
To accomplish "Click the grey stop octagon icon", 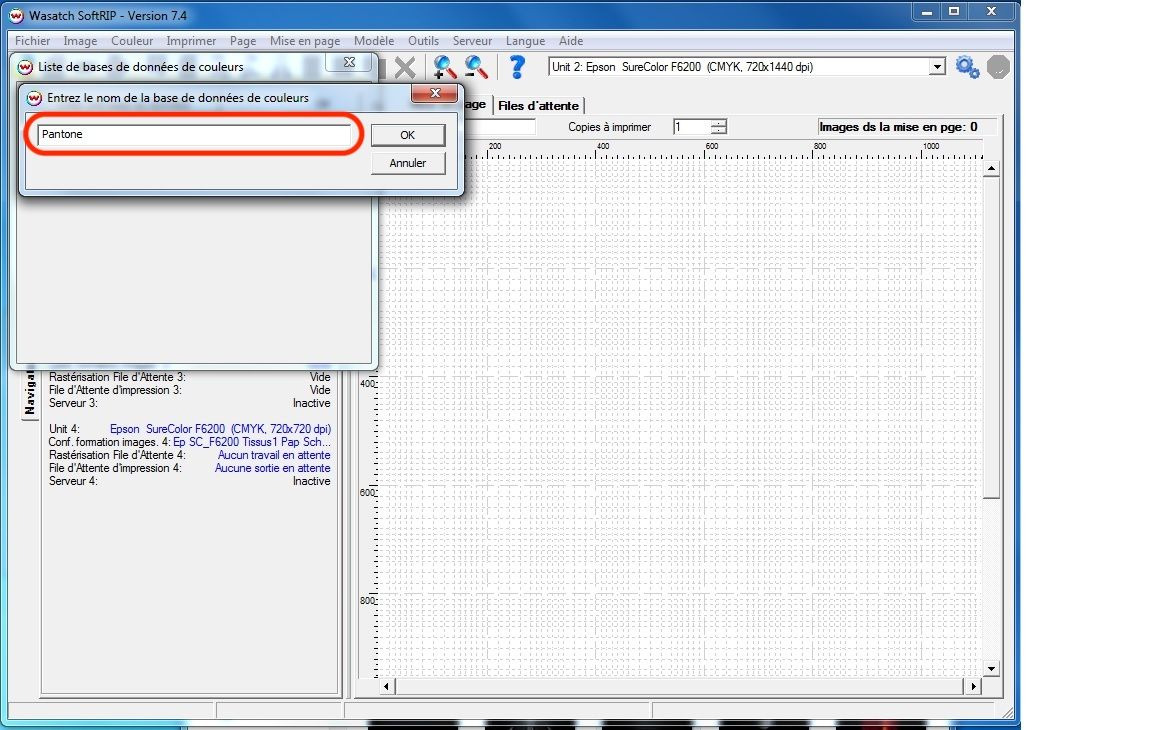I will click(x=998, y=68).
